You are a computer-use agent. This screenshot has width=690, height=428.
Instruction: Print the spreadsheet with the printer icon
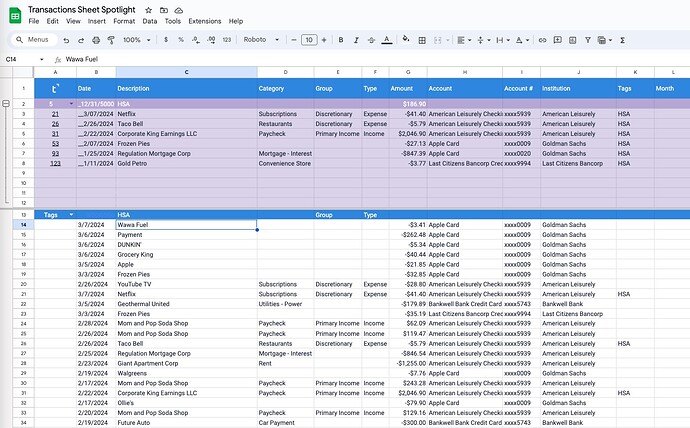[x=96, y=40]
